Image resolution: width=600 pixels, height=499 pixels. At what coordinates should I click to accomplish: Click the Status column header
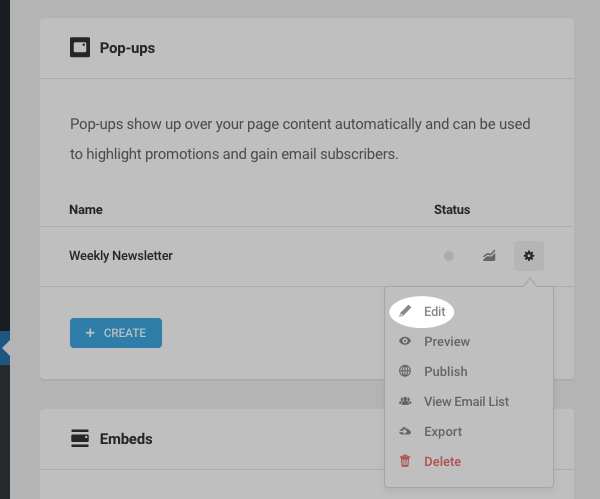tap(452, 210)
